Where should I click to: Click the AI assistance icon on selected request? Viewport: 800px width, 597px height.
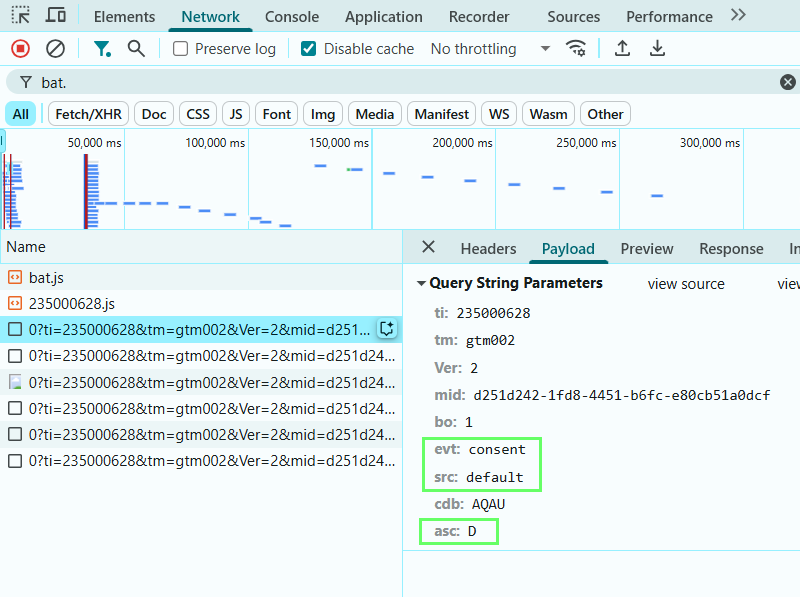point(387,329)
